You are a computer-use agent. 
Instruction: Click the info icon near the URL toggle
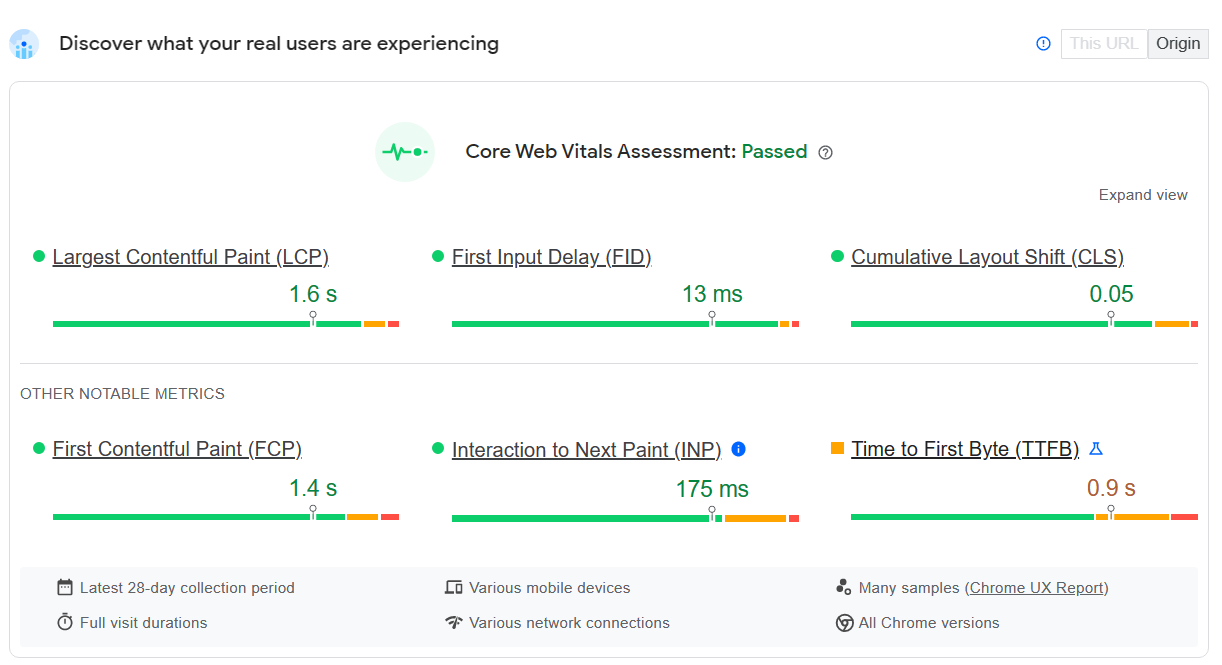click(x=1042, y=43)
